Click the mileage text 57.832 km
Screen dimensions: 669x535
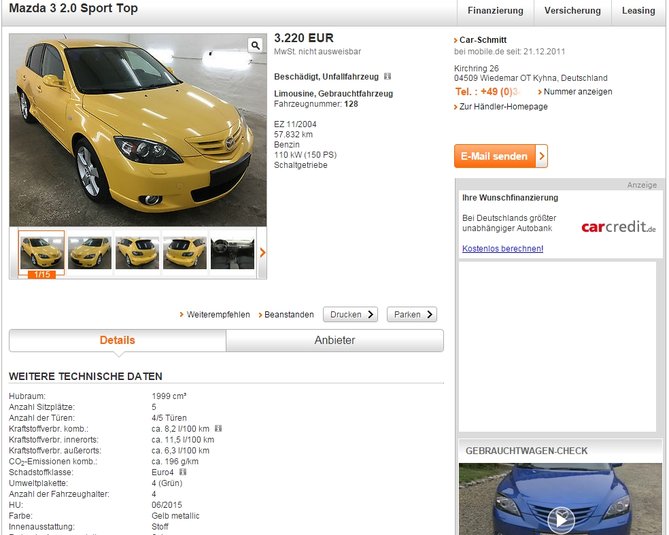click(x=293, y=134)
